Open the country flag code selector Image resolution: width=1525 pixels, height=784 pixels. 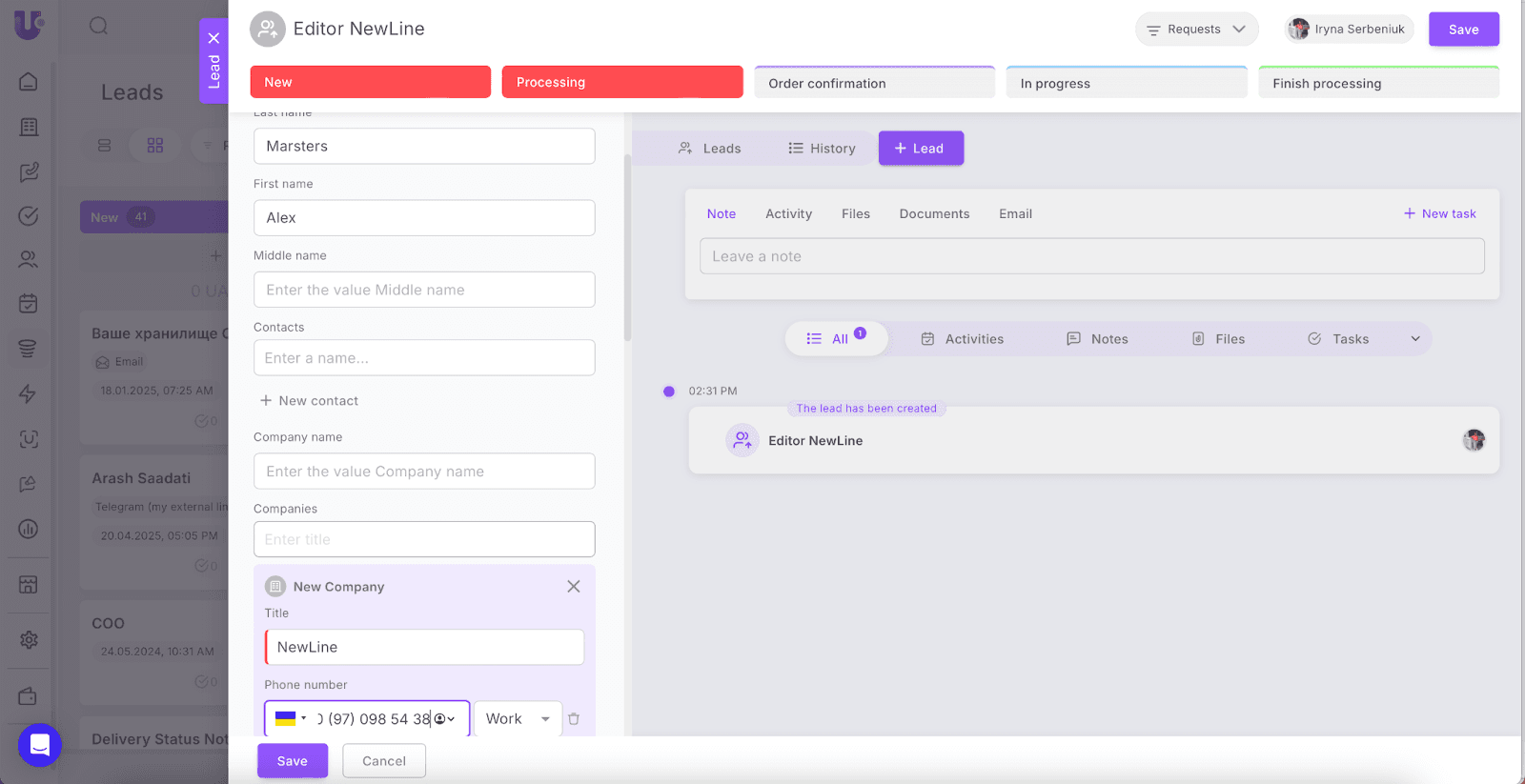pyautogui.click(x=291, y=719)
